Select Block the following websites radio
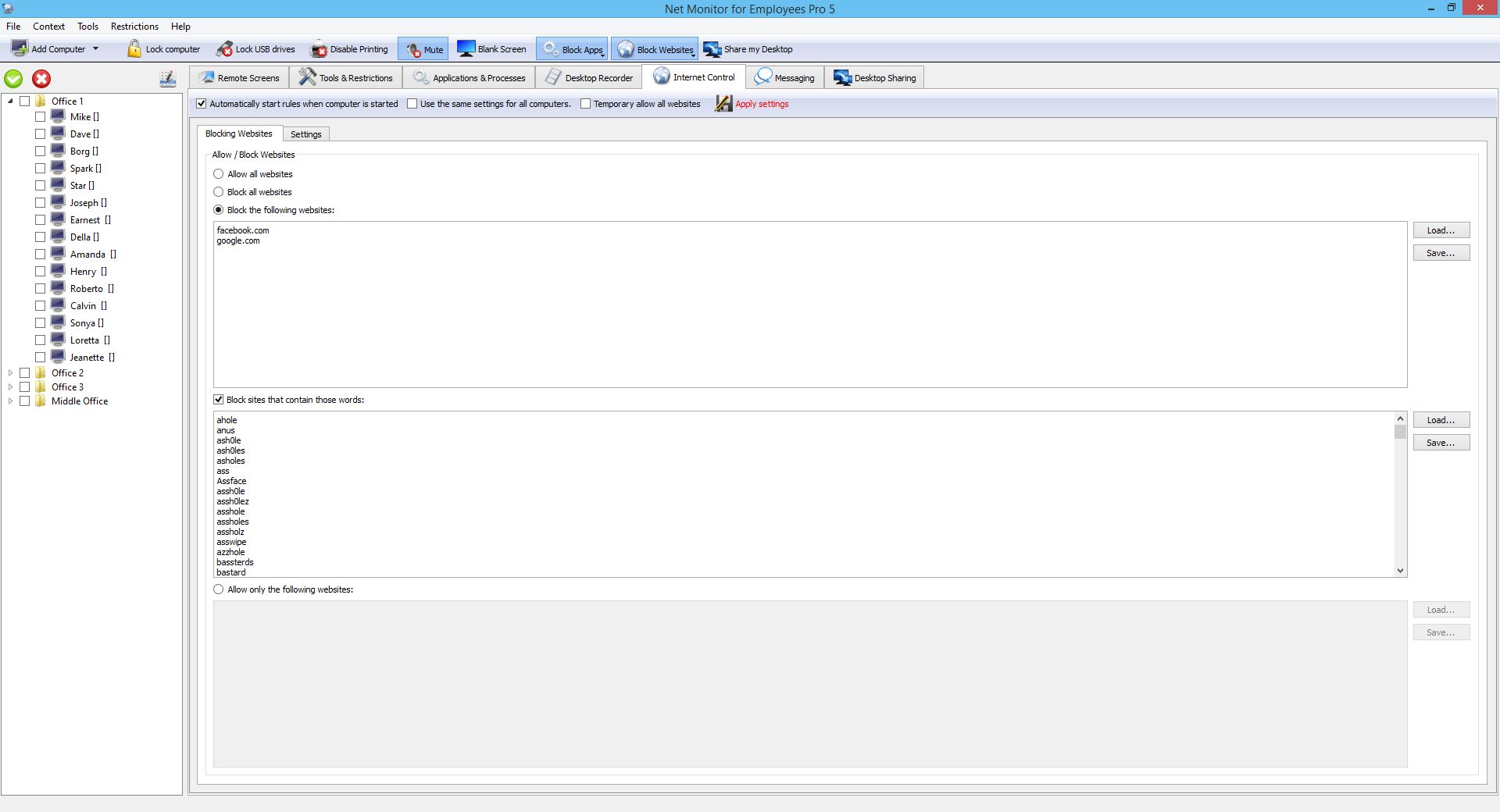 pyautogui.click(x=219, y=209)
